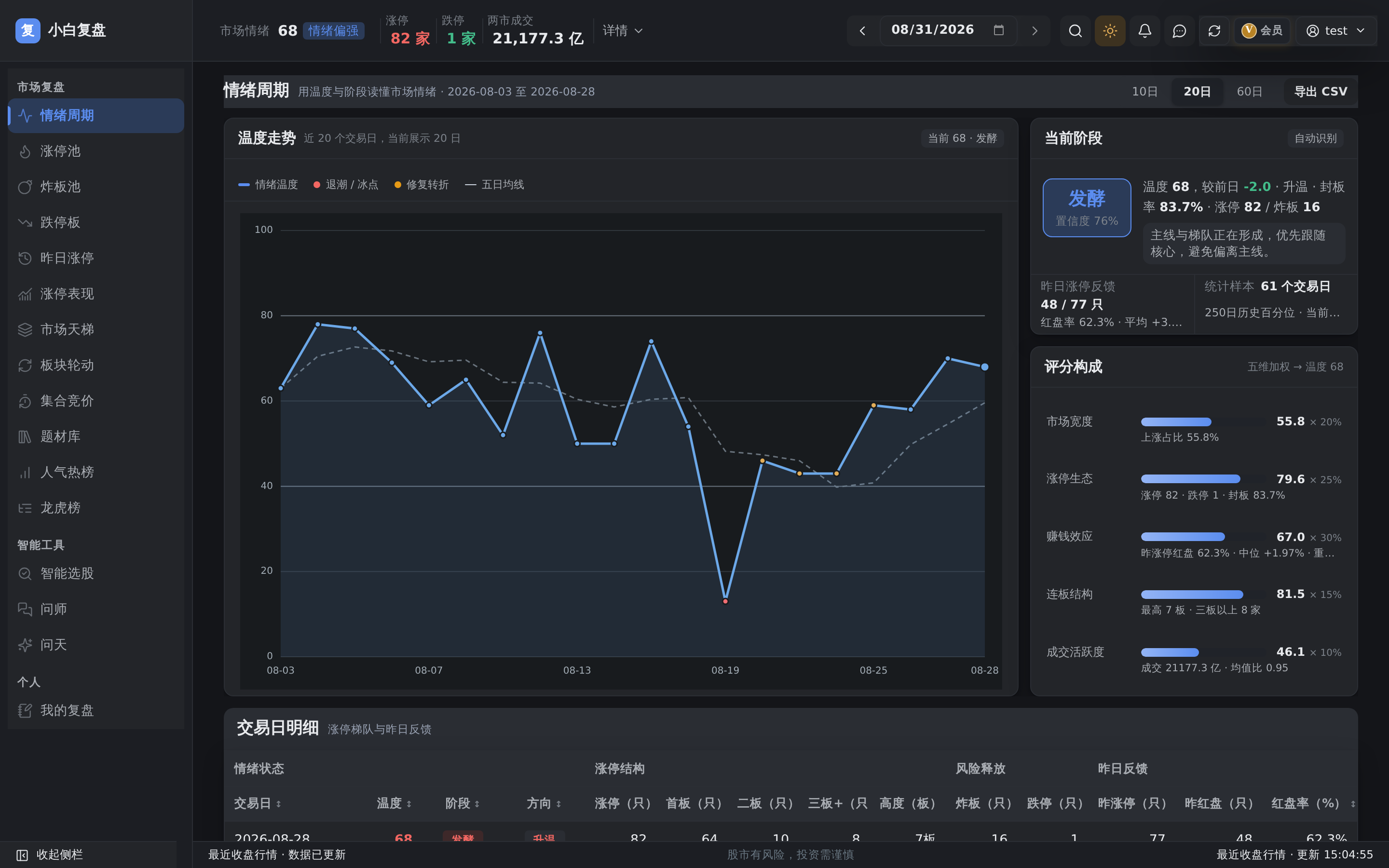
Task: Click 成交活跃度 score row value 46.1
Action: pos(1290,651)
